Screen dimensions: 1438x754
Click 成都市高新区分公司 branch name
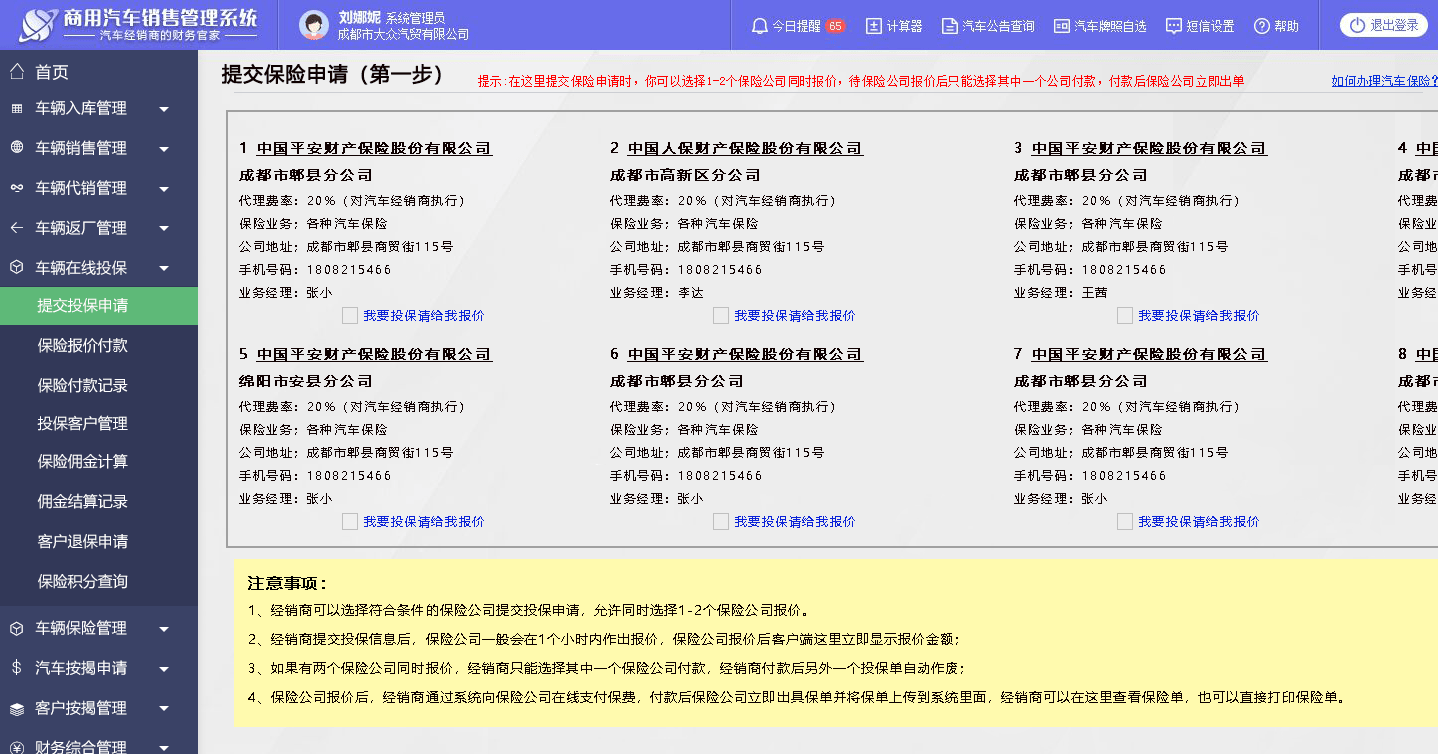[685, 175]
